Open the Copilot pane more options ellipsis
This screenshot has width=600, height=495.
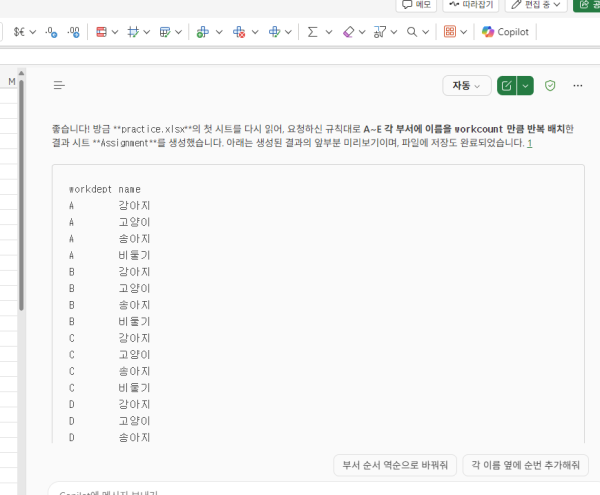coord(578,86)
